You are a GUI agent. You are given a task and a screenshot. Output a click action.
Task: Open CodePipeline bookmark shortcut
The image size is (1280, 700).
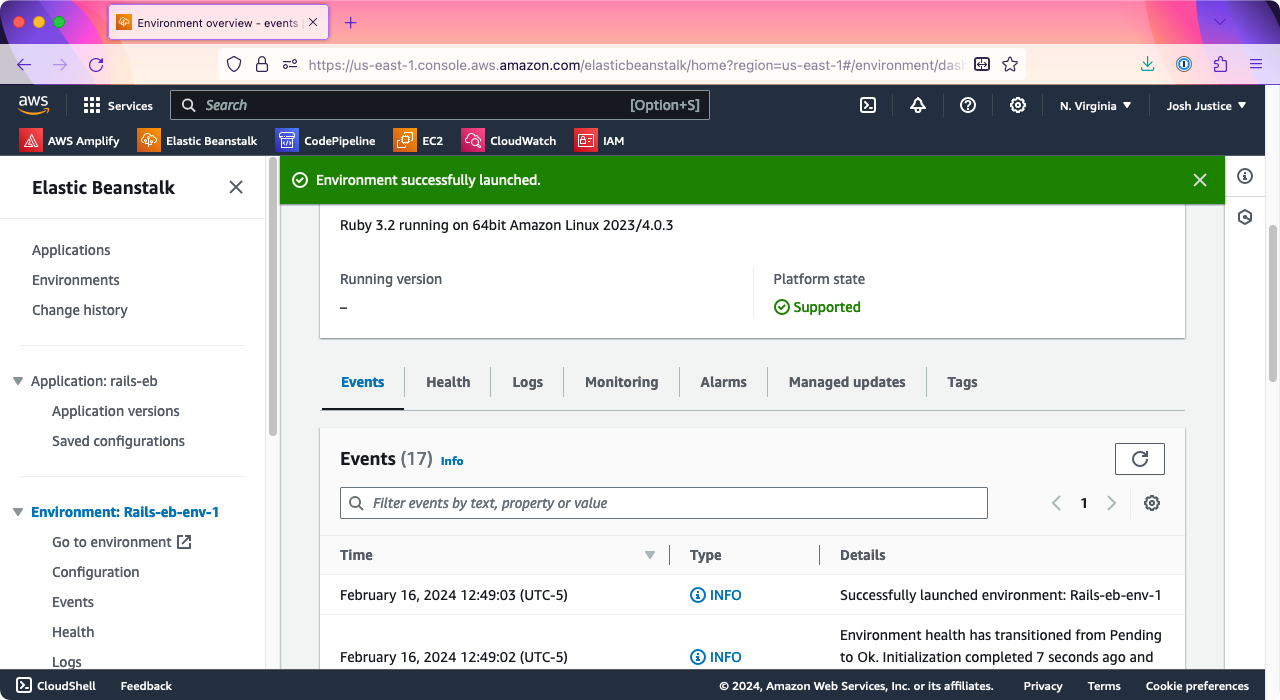click(x=326, y=140)
